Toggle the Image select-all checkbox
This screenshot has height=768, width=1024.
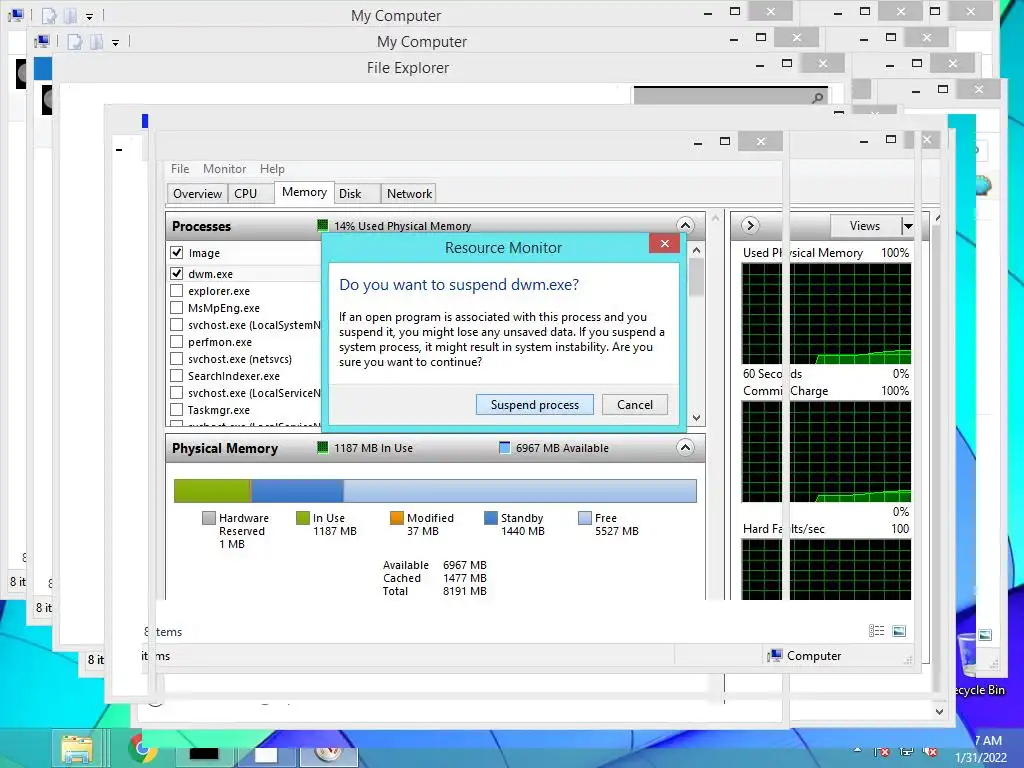click(176, 252)
